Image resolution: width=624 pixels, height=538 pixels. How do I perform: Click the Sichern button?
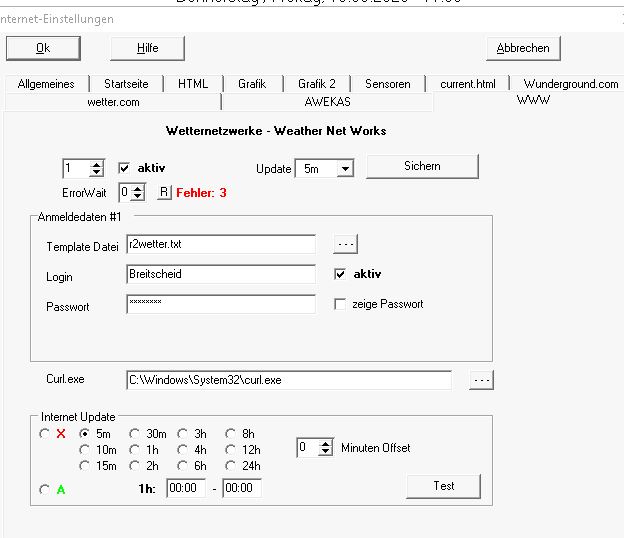[422, 166]
